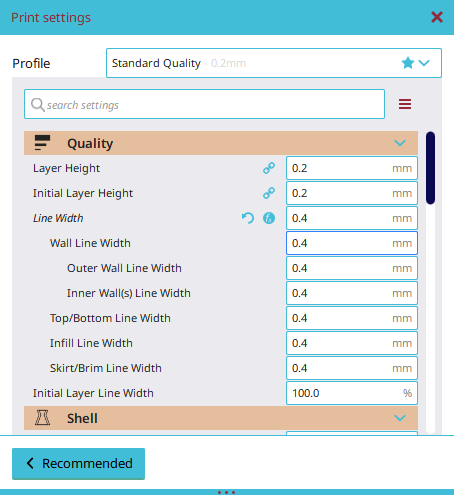Edit the Outer Wall Line Width field

[352, 268]
